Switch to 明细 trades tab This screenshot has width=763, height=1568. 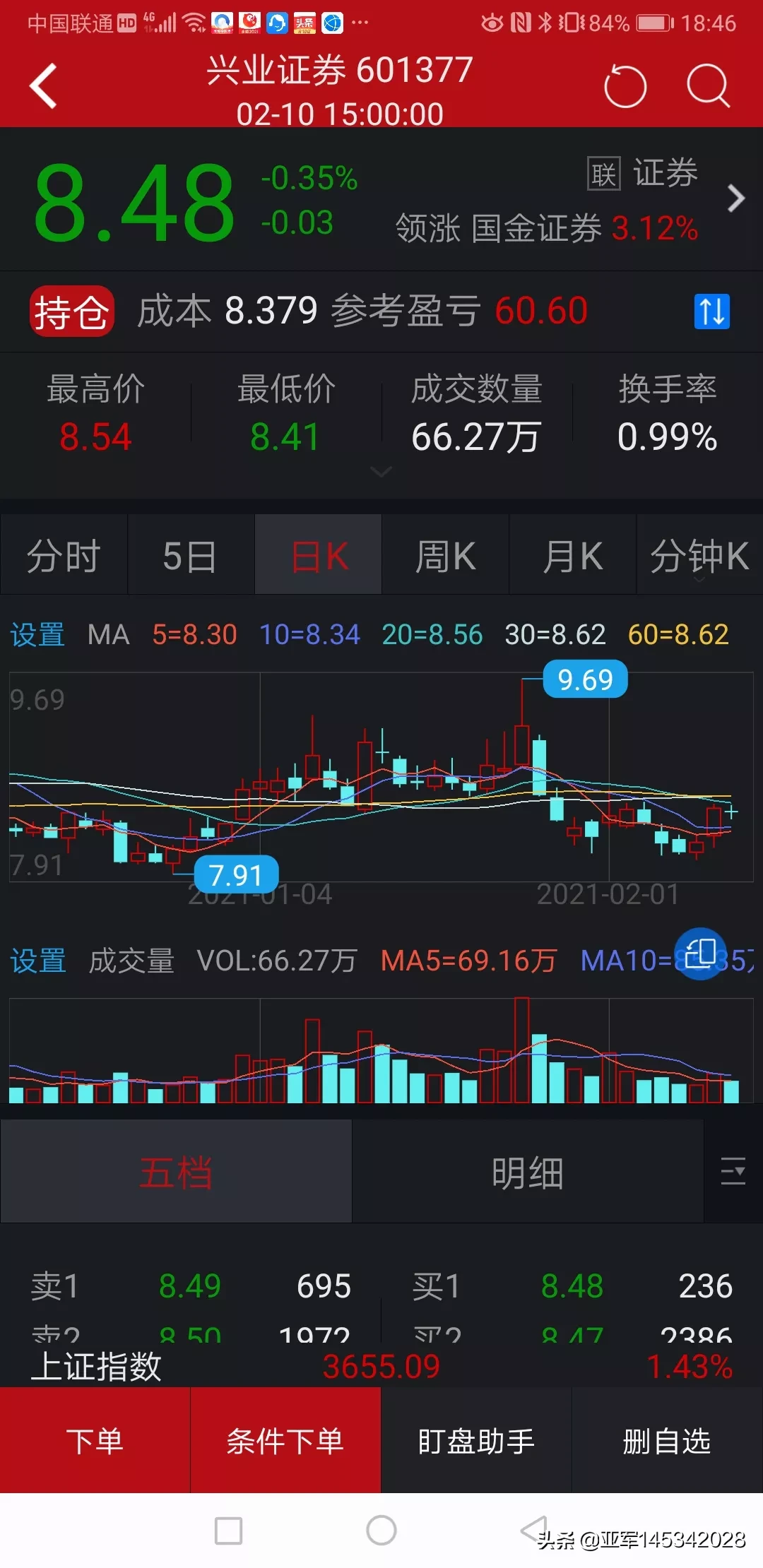[528, 1172]
